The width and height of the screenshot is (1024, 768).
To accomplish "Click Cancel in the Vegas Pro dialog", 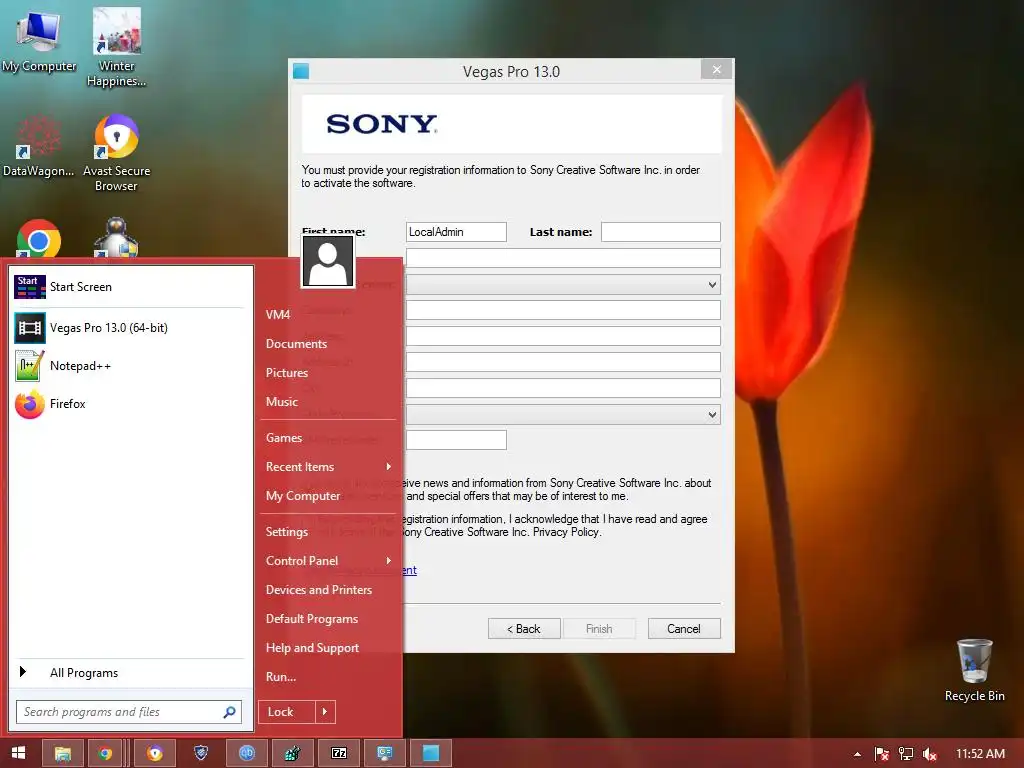I will (x=684, y=628).
